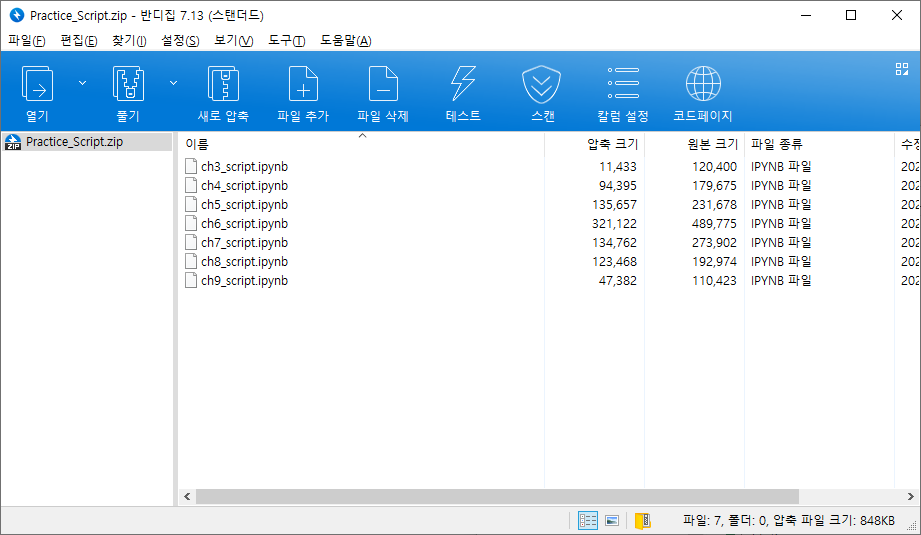Switch to image preview view icon
Image resolution: width=921 pixels, height=535 pixels.
tap(612, 520)
